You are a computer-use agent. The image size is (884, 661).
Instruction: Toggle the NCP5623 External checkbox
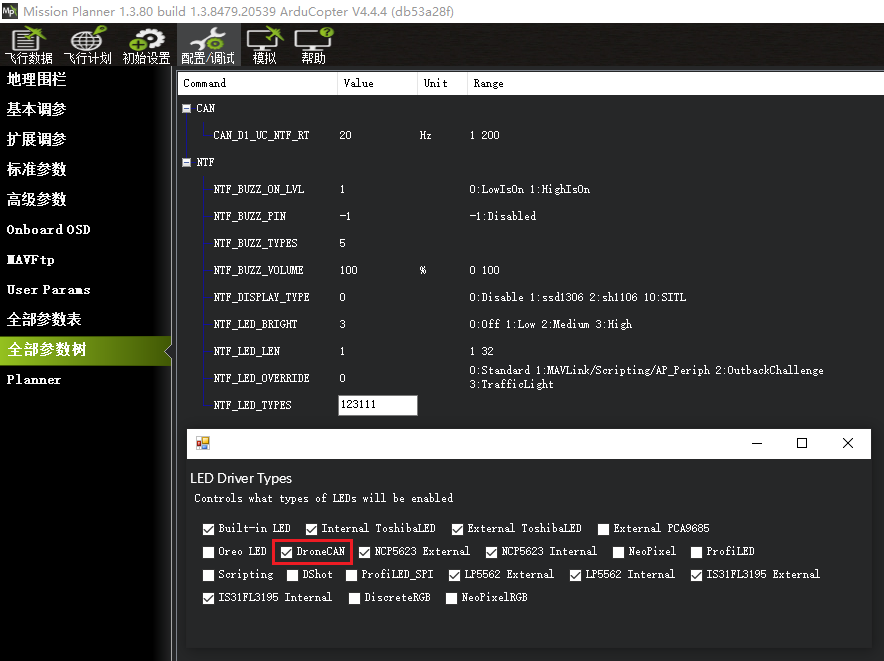365,552
